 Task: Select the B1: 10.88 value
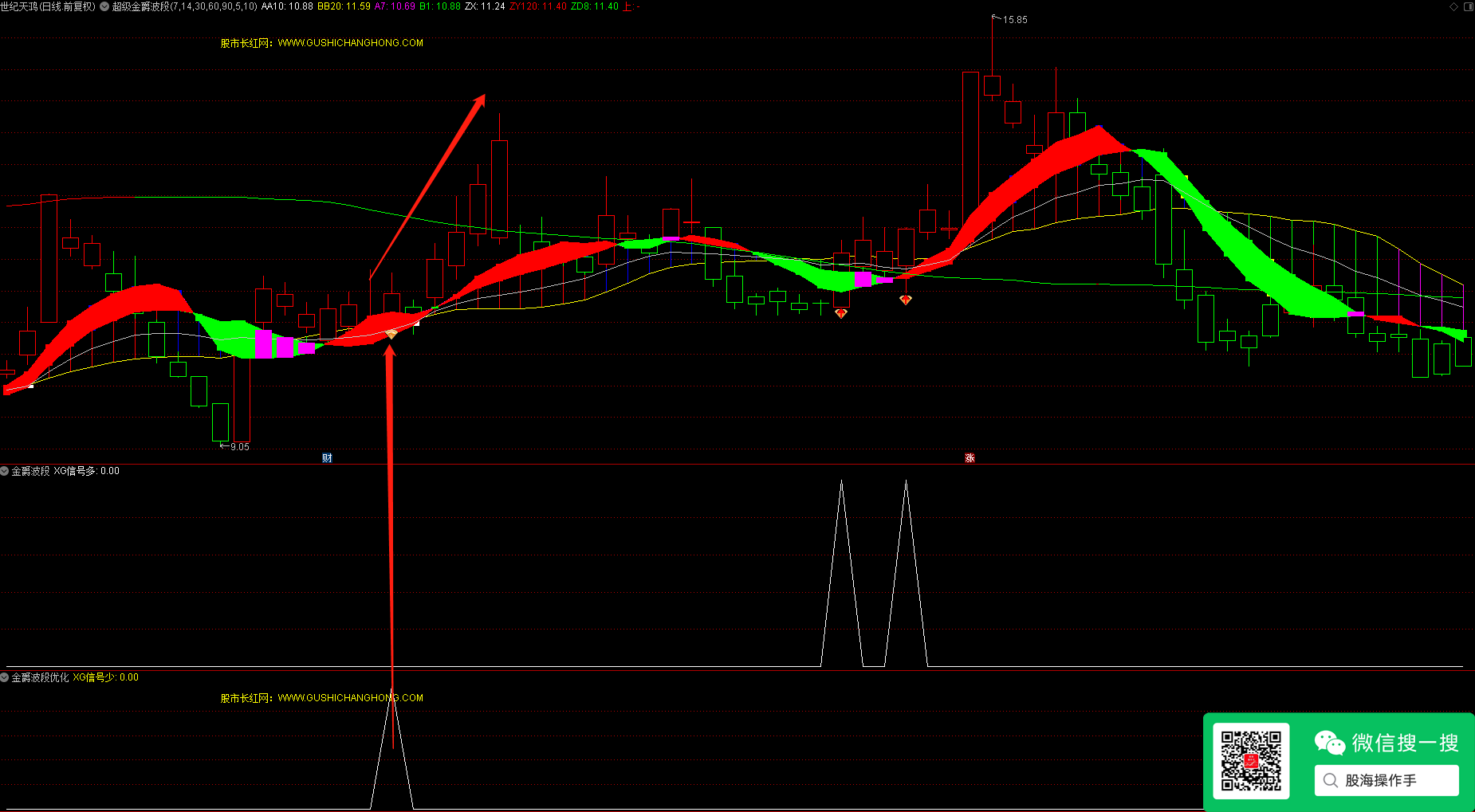click(440, 6)
